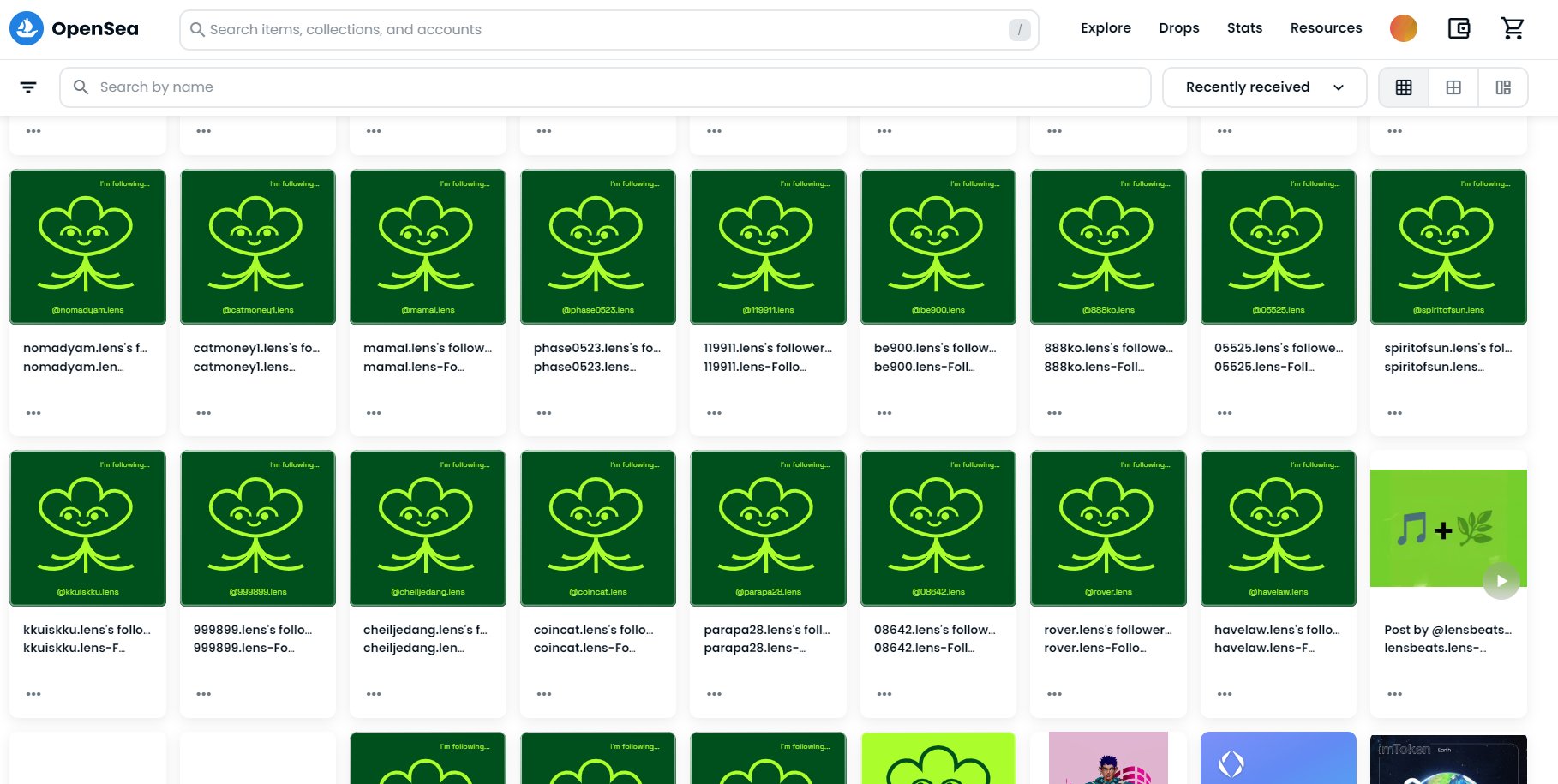Open the shopping cart
1558x784 pixels.
tap(1513, 28)
